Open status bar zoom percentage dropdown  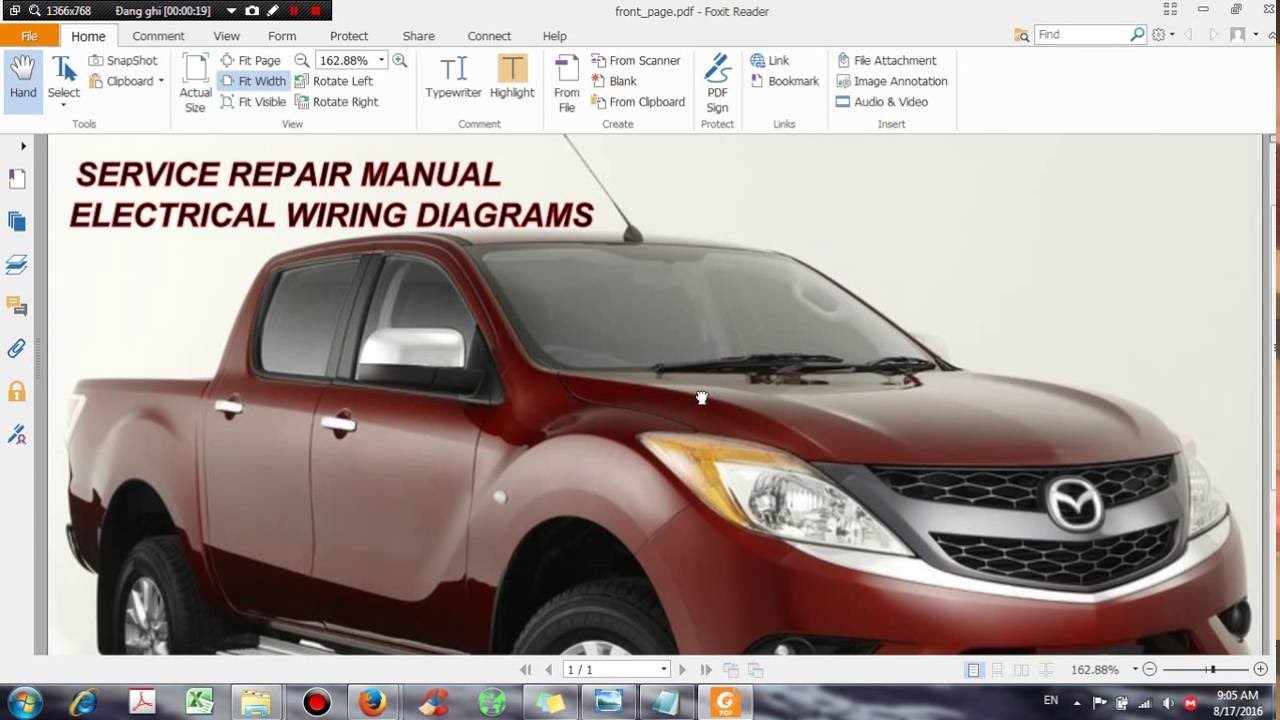[1135, 669]
